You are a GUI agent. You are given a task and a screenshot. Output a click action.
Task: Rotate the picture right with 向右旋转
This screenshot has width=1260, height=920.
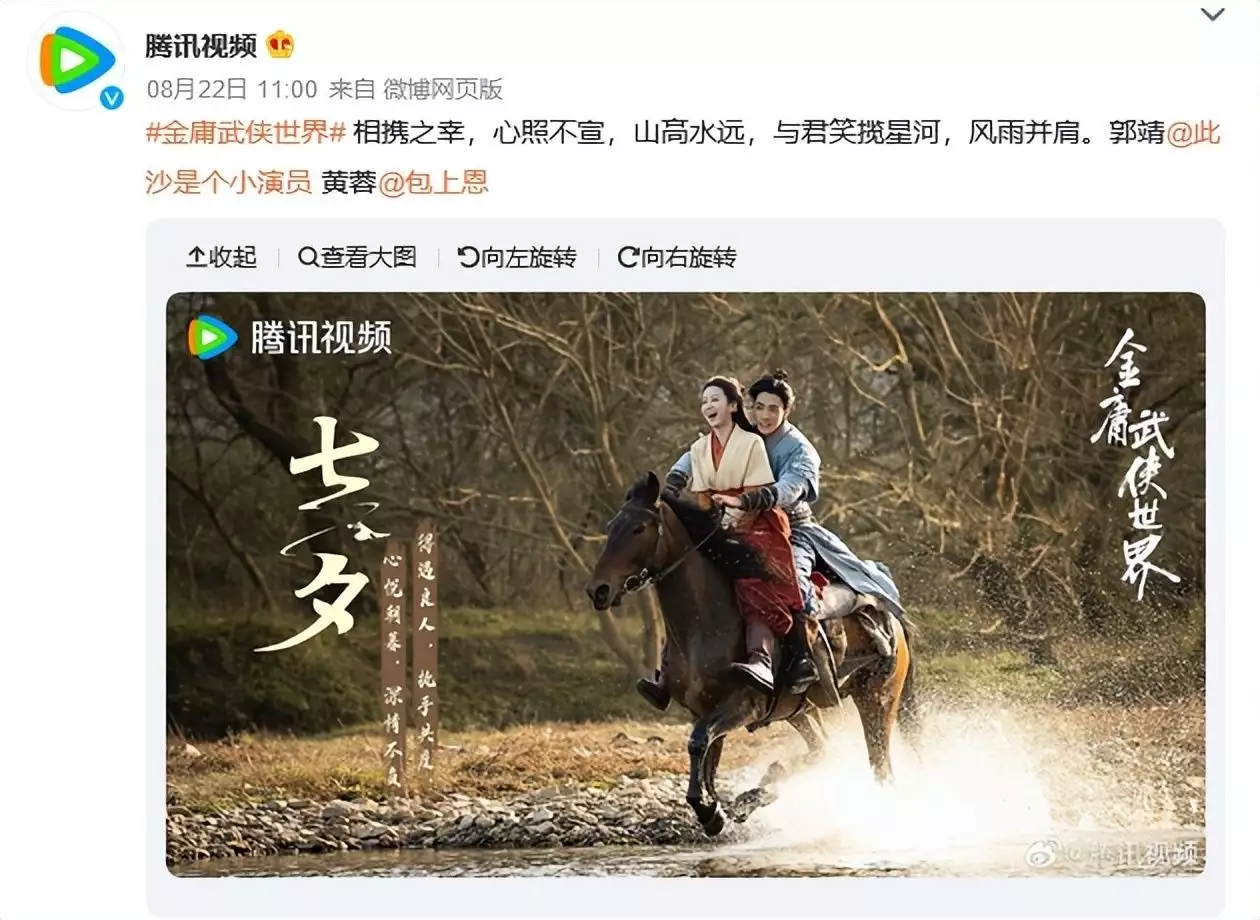677,257
